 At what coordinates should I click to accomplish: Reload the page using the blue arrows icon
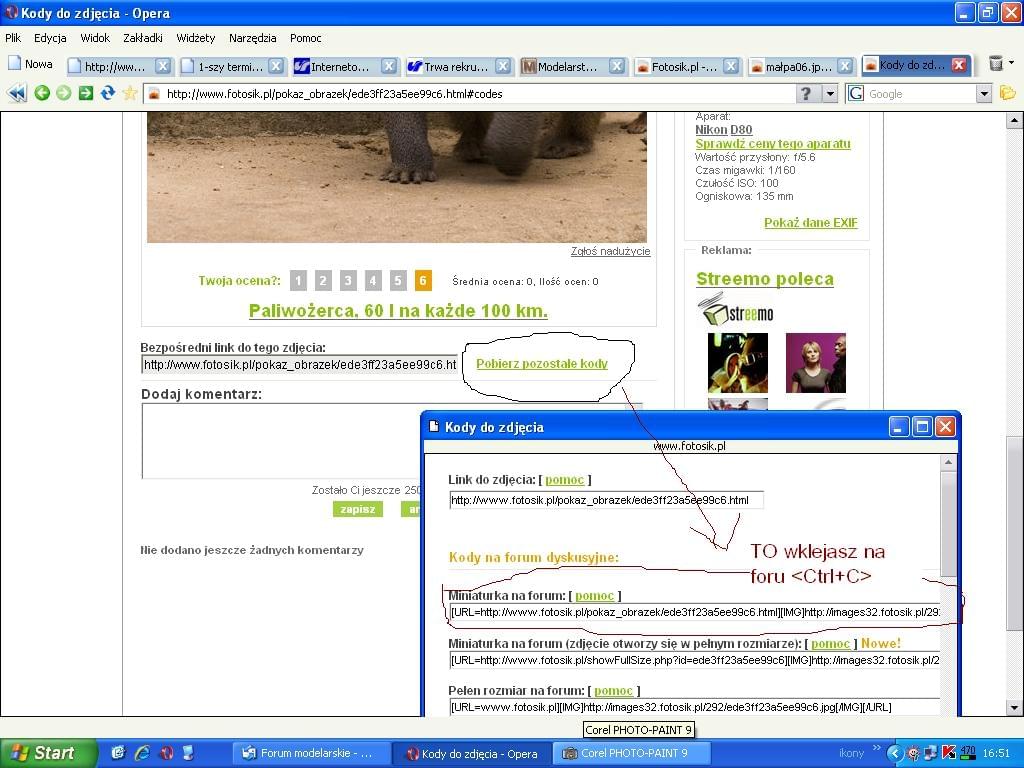[x=108, y=93]
